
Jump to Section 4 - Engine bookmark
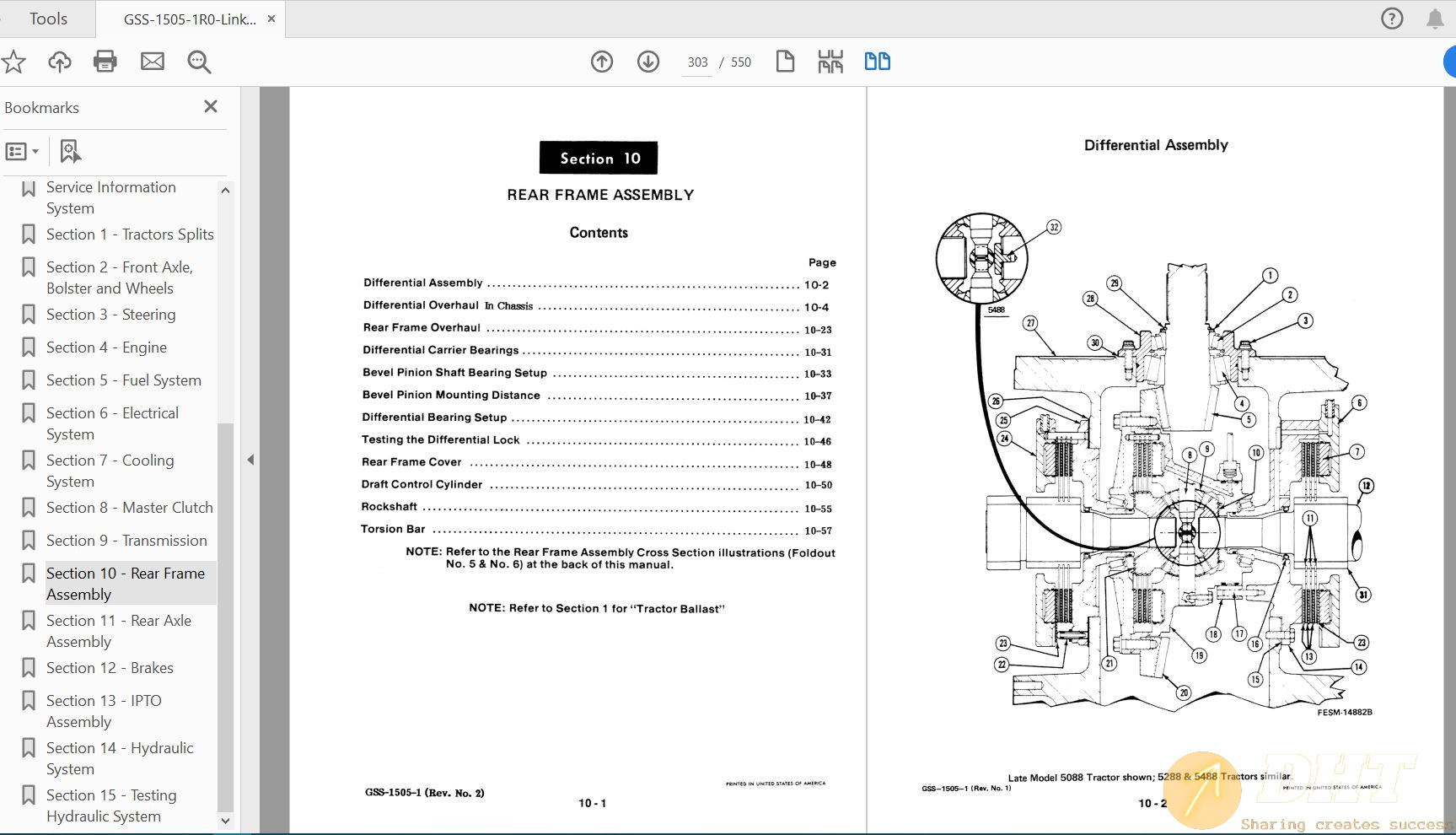pos(106,347)
